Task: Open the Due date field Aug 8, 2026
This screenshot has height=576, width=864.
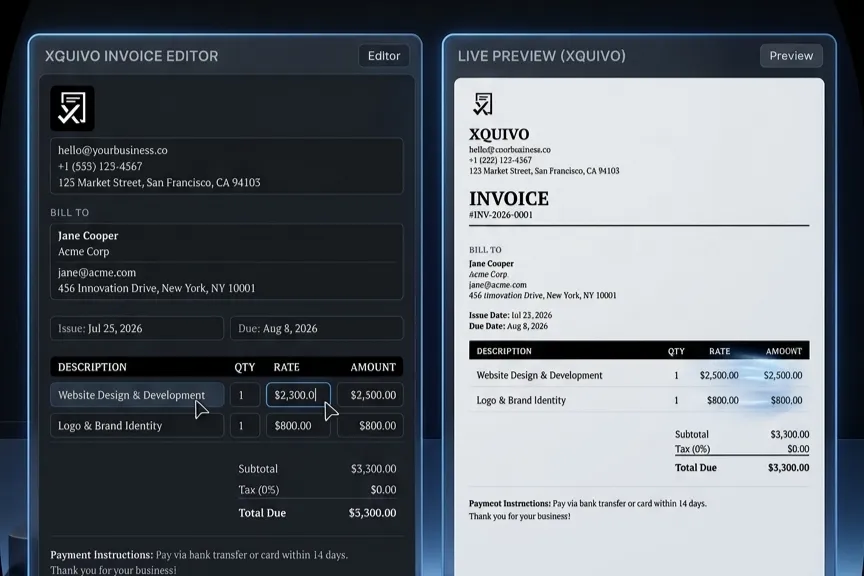Action: (x=317, y=328)
